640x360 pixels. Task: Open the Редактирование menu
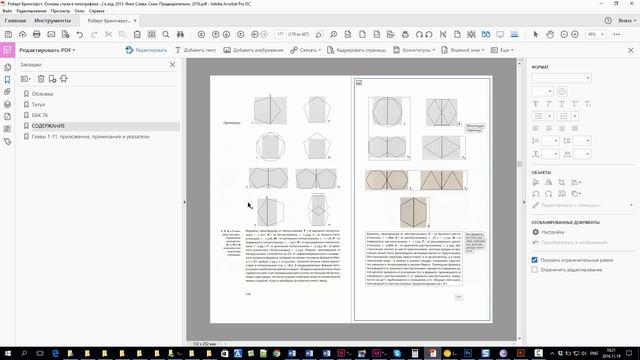point(31,11)
